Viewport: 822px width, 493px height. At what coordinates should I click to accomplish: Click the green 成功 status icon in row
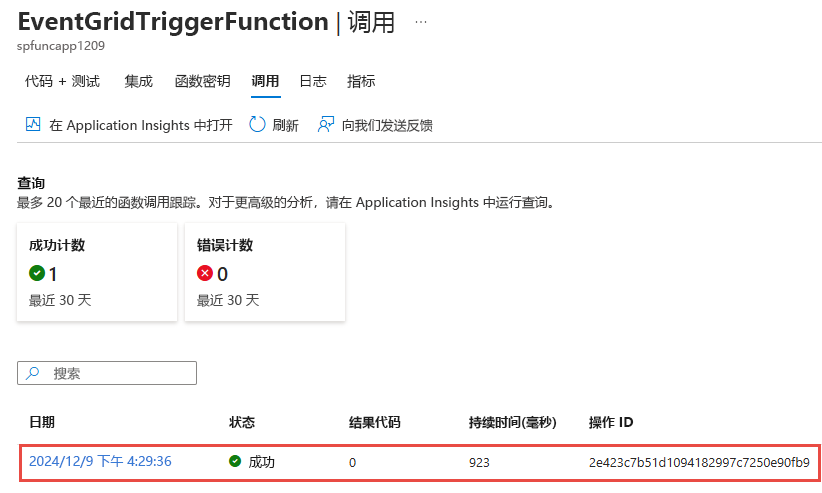pos(235,461)
